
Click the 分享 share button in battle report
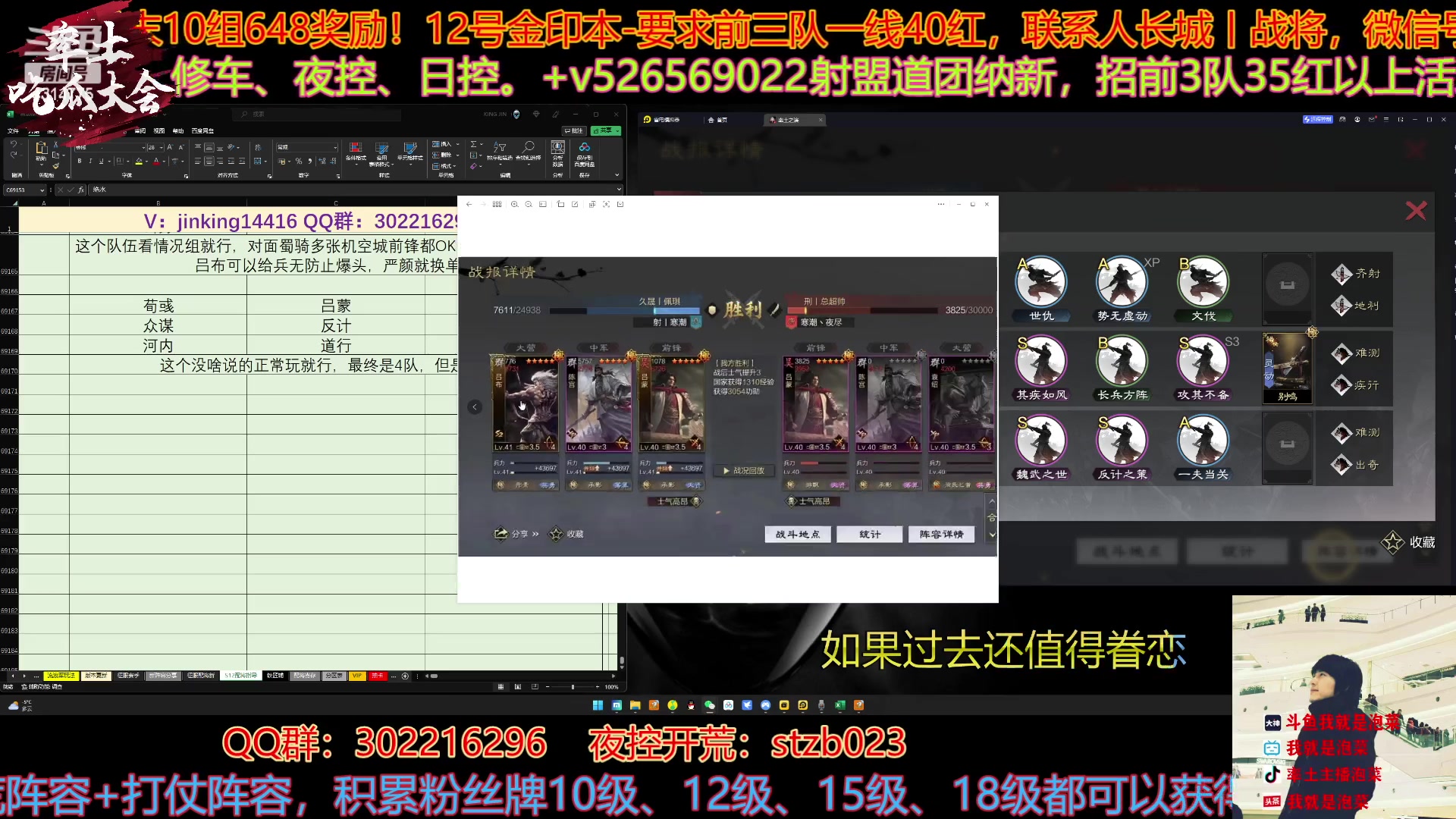pyautogui.click(x=516, y=534)
